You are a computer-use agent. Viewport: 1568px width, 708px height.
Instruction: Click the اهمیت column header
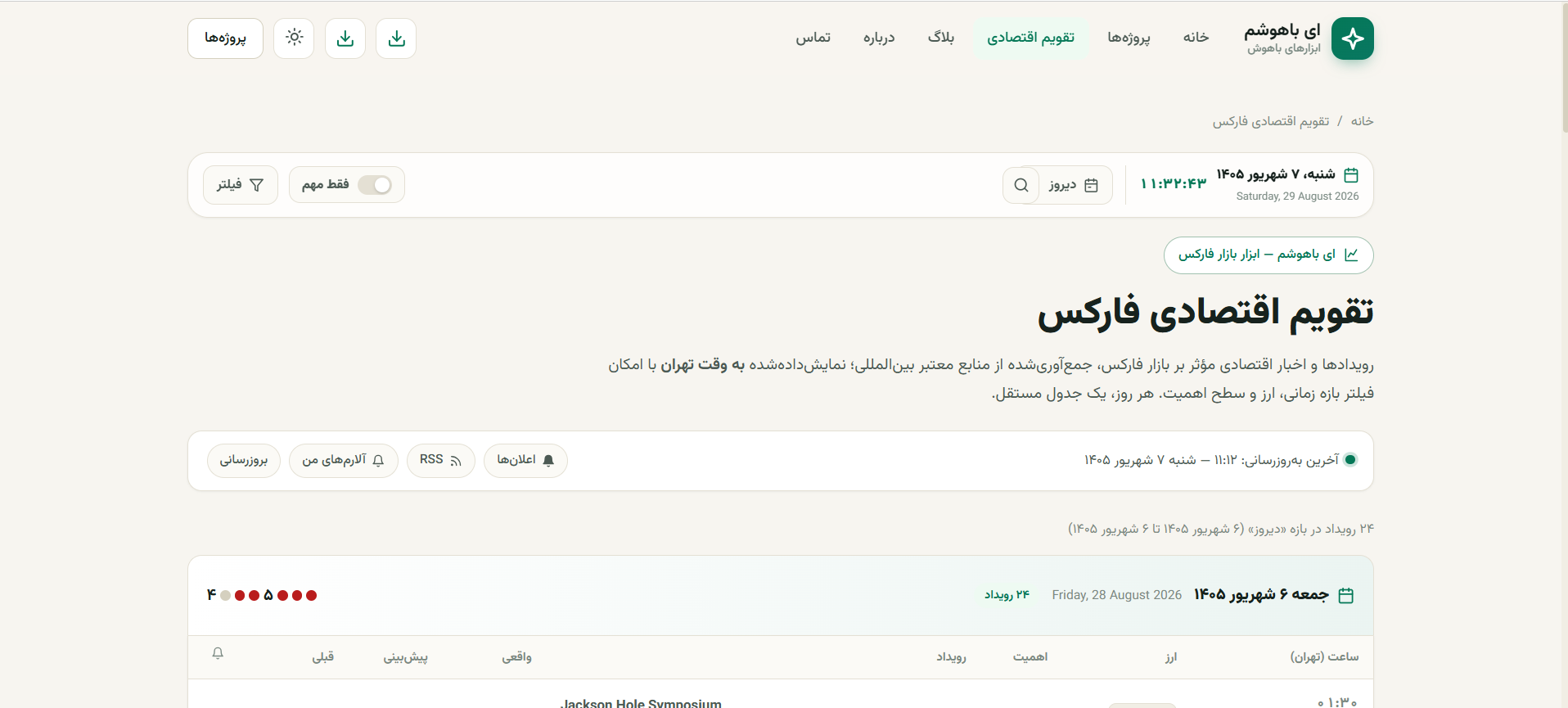click(x=1030, y=657)
